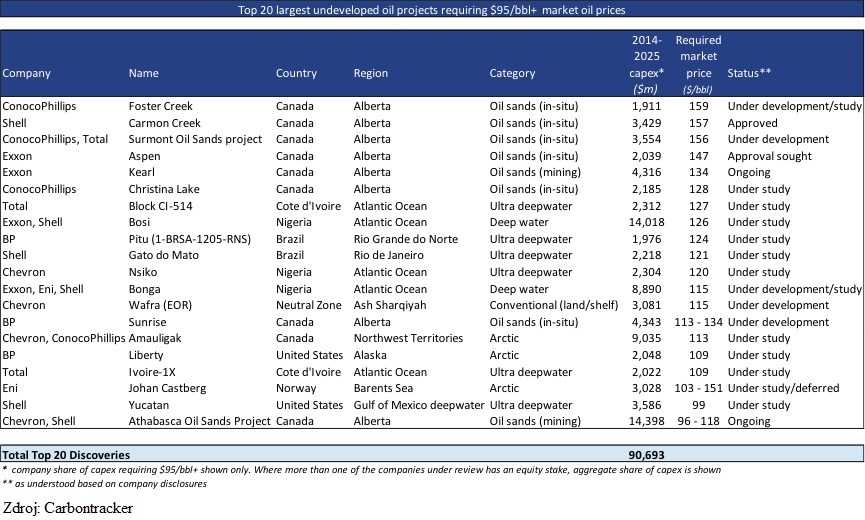
Task: Select Kearl Oil sands (mining) category
Action: point(535,172)
